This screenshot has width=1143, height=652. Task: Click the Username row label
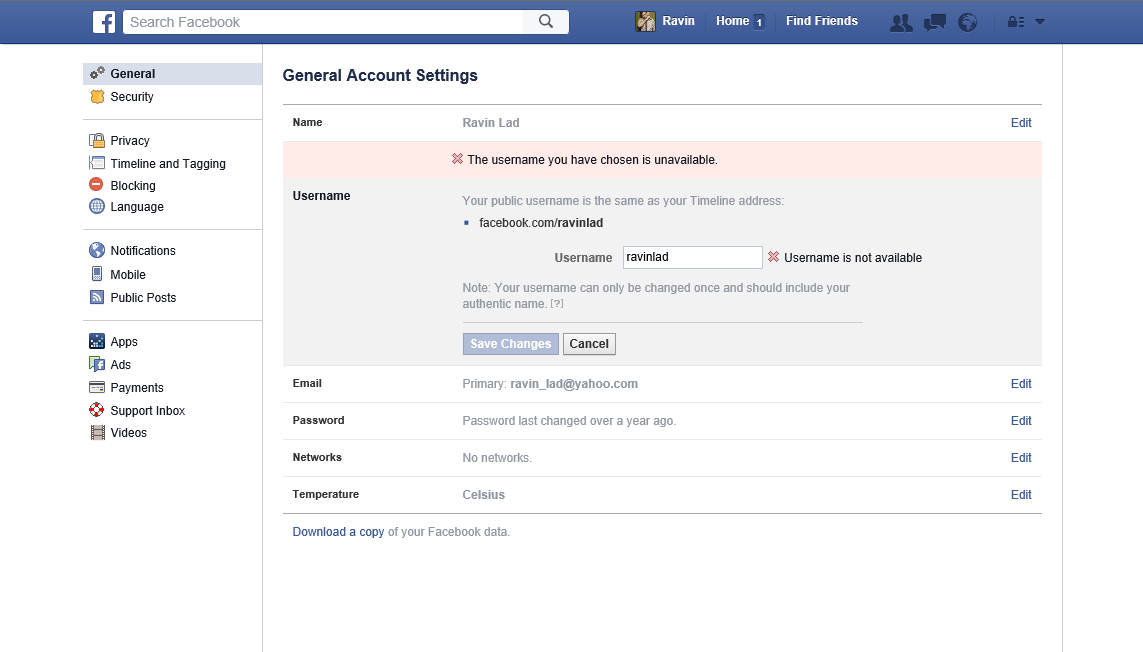tap(321, 195)
